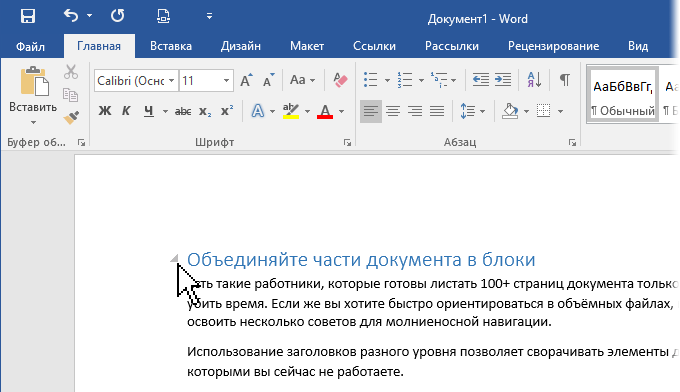Screen dimensions: 680x392
Task: Activate the Format Painter brush
Action: [x=71, y=118]
